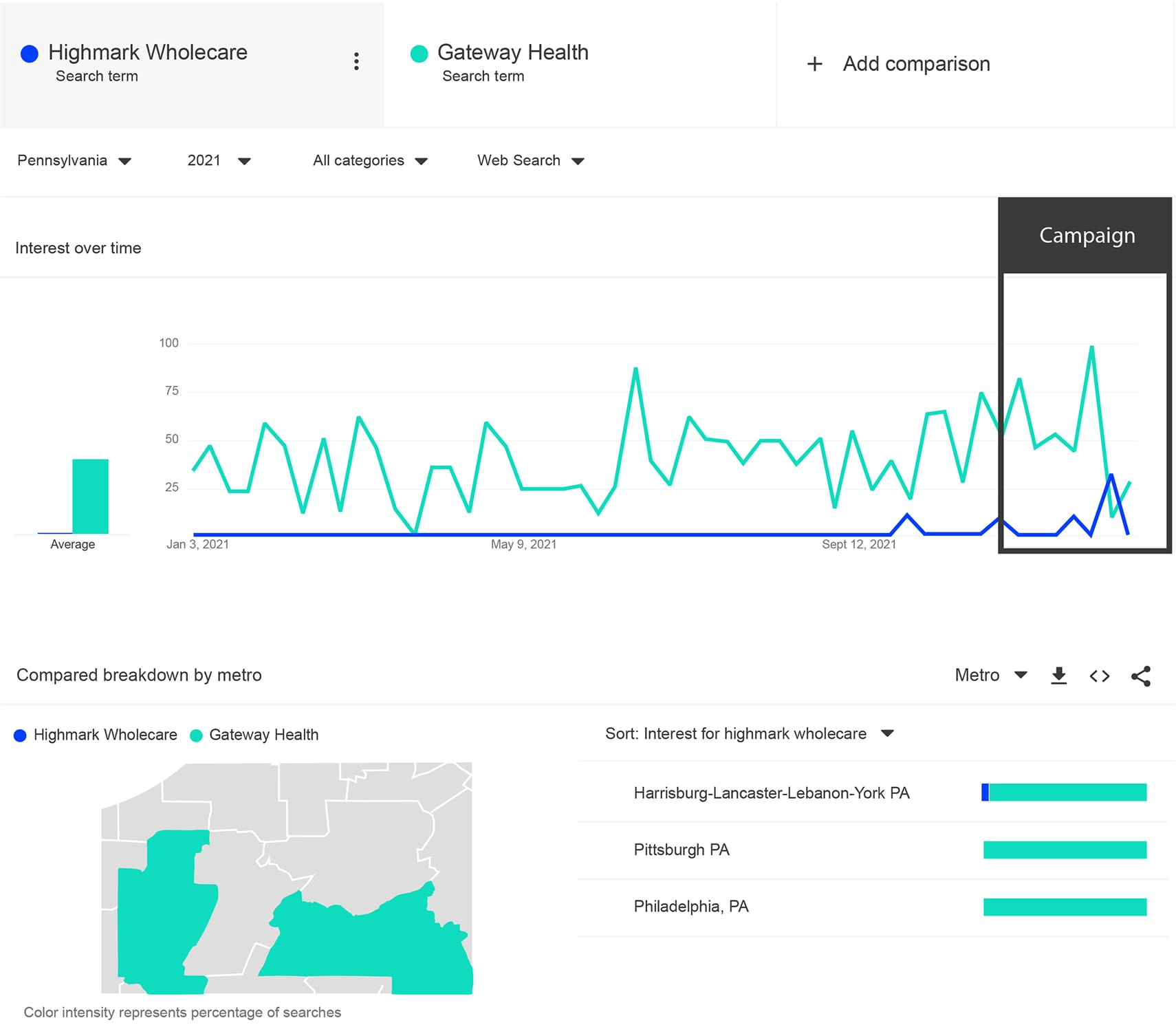
Task: Select the Pittsburgh PA metro row
Action: tap(873, 850)
